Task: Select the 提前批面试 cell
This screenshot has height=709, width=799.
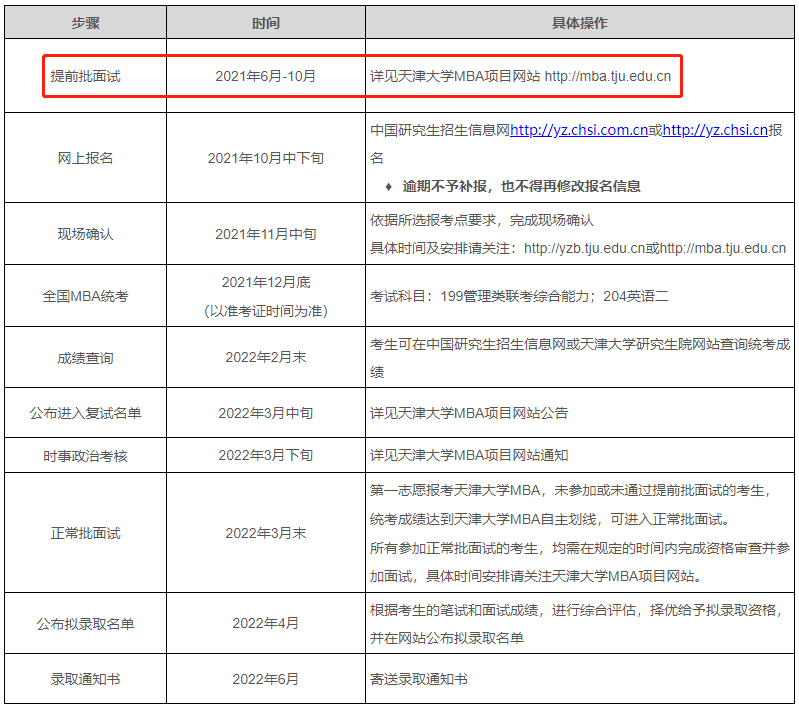Action: [x=85, y=76]
